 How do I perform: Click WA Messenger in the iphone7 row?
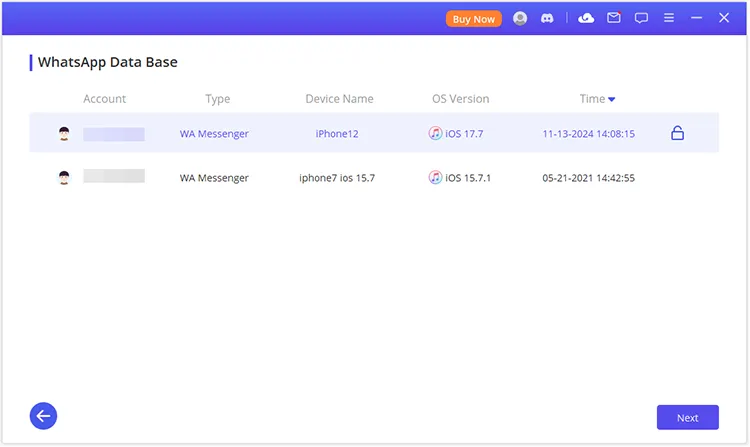tap(214, 178)
